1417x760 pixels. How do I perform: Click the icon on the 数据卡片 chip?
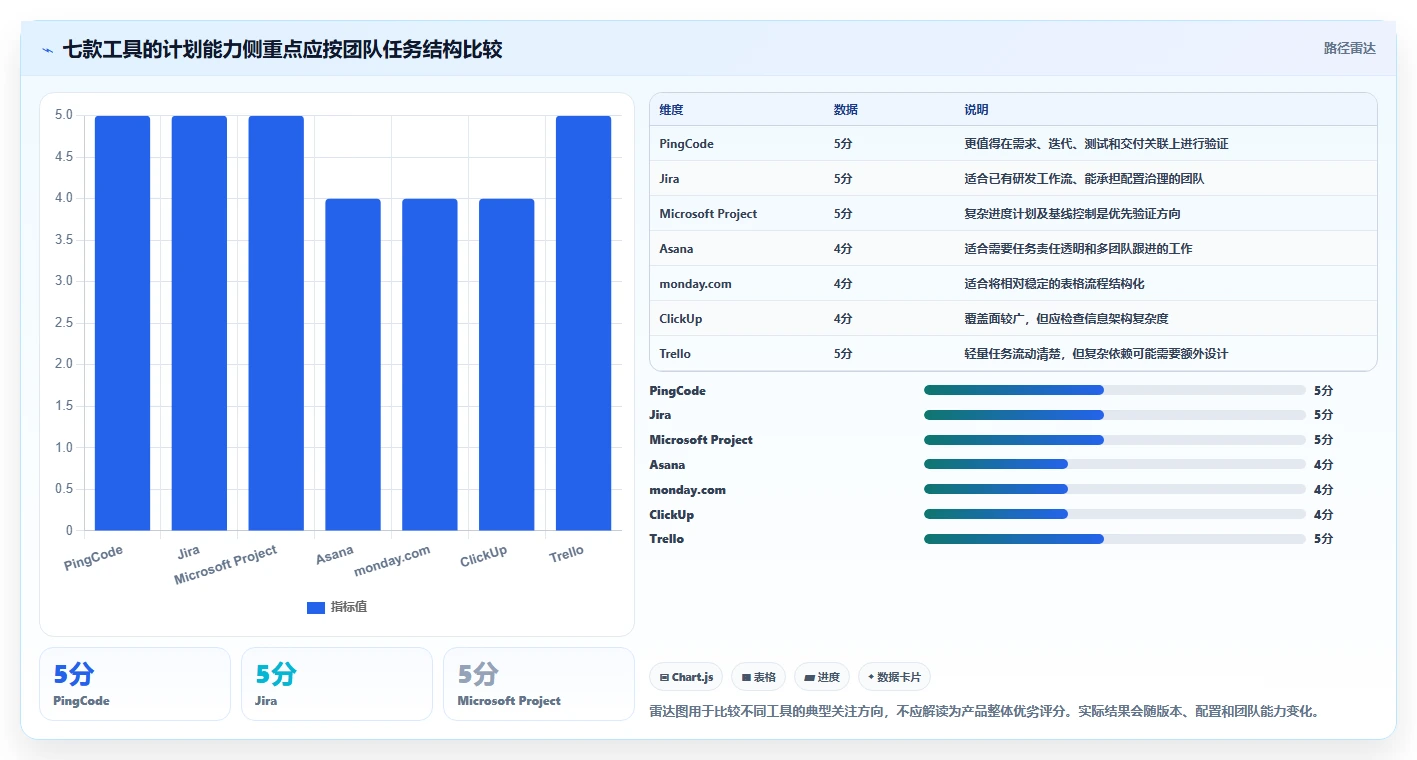[871, 678]
